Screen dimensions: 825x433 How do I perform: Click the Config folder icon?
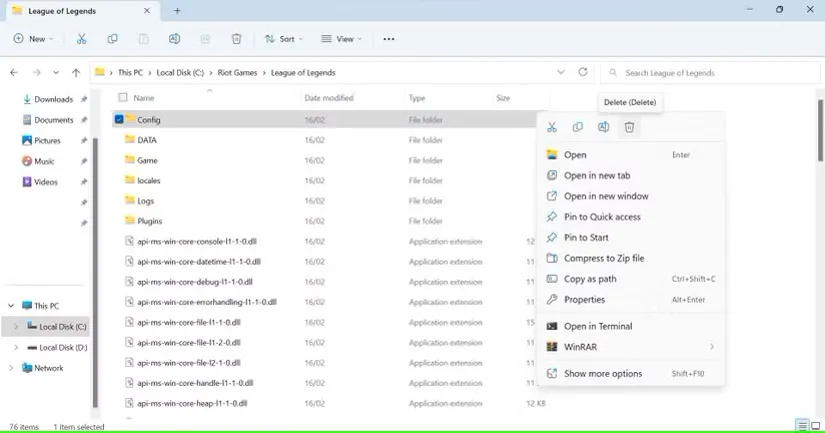(130, 119)
